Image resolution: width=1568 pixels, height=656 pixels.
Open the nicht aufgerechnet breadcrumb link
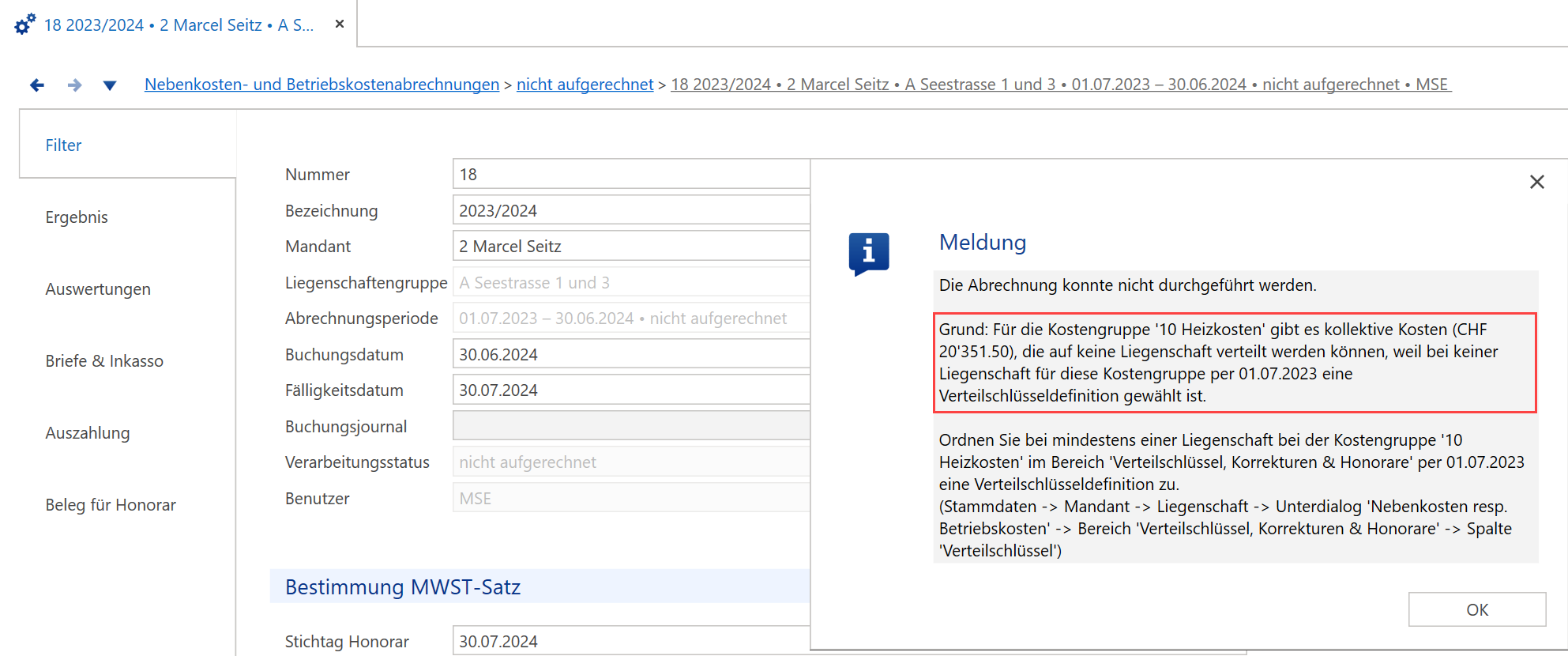tap(585, 85)
